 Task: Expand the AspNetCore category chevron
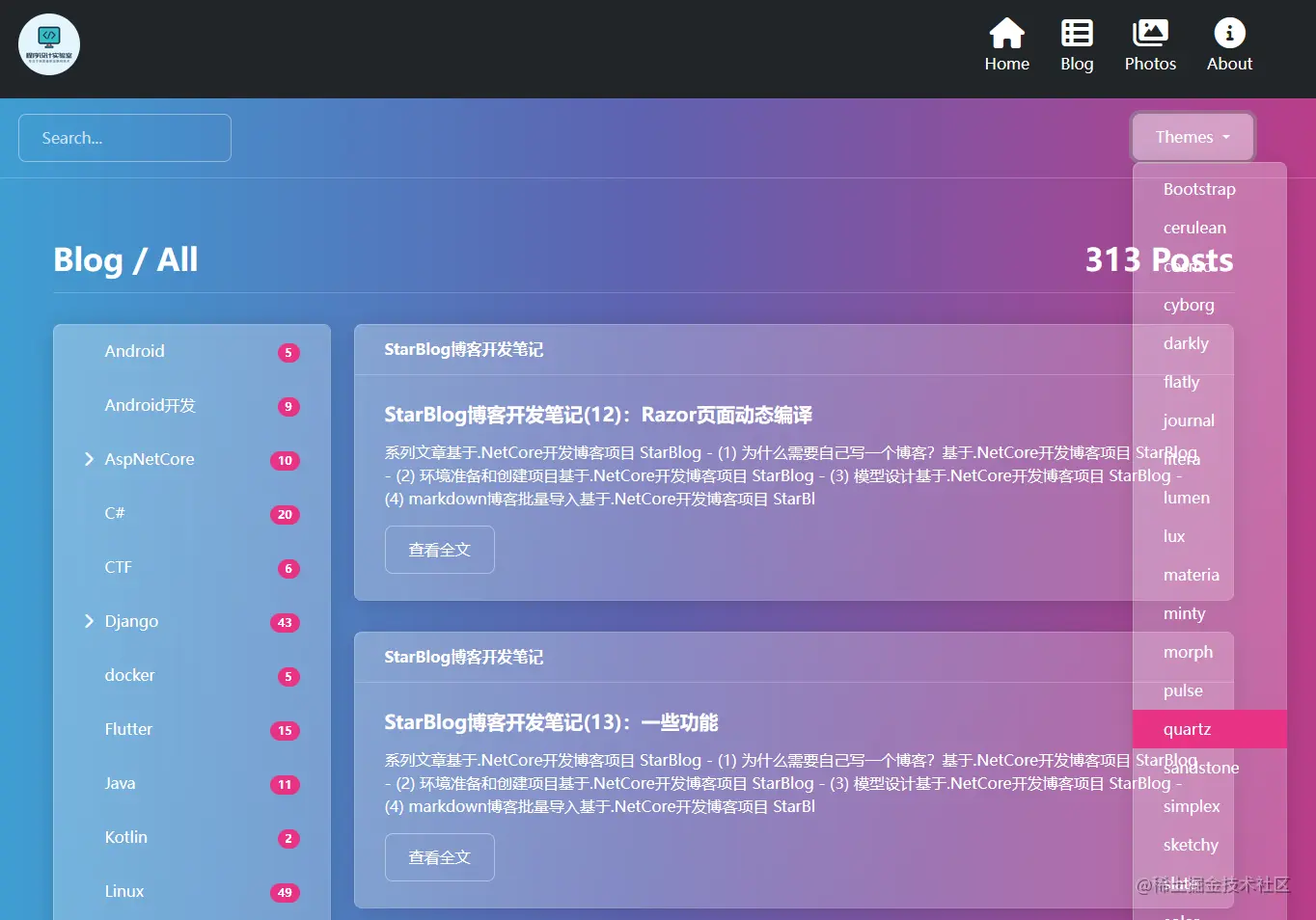pos(89,459)
